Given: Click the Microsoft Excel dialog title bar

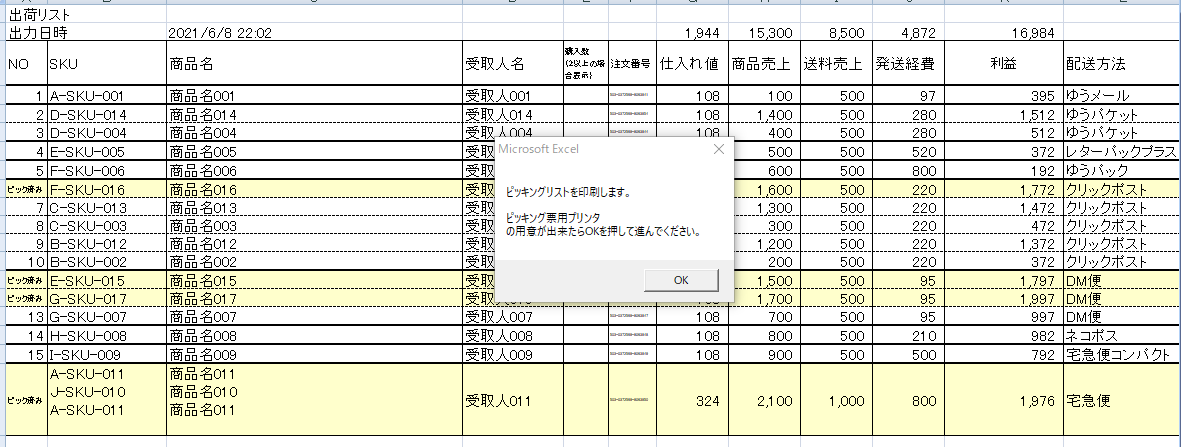Looking at the screenshot, I should pos(600,149).
